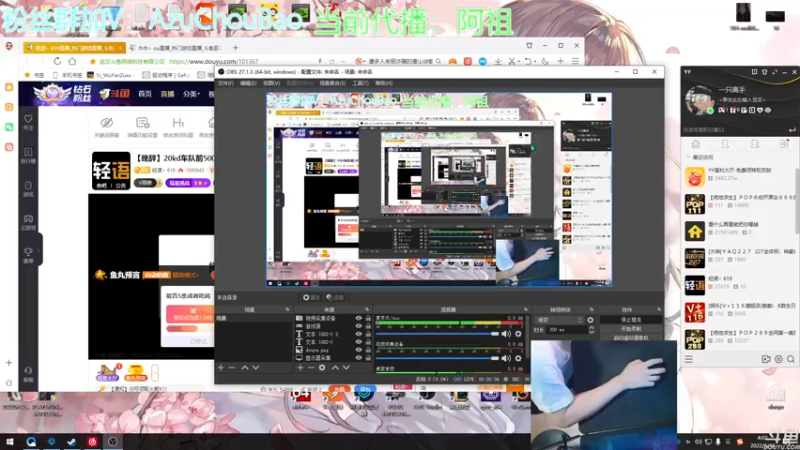Mute the second mixer channel speaker icon
Screen dimensions: 800x450
[x=506, y=358]
